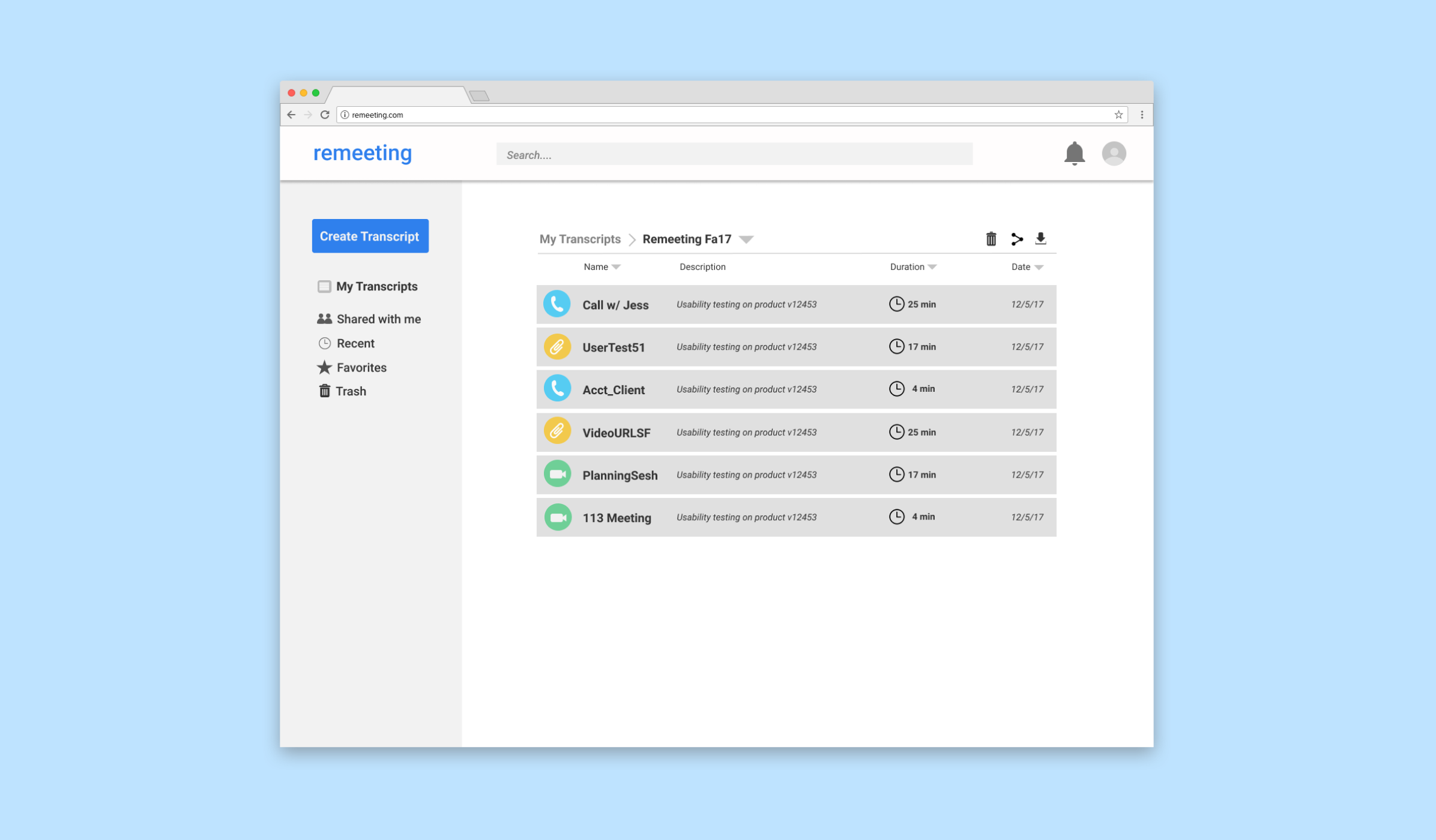
Task: Click the paperclip icon for UserTest51
Action: 557,347
